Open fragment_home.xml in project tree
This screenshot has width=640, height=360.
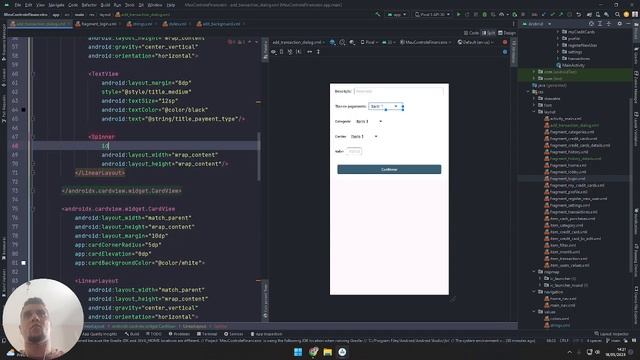coord(565,165)
